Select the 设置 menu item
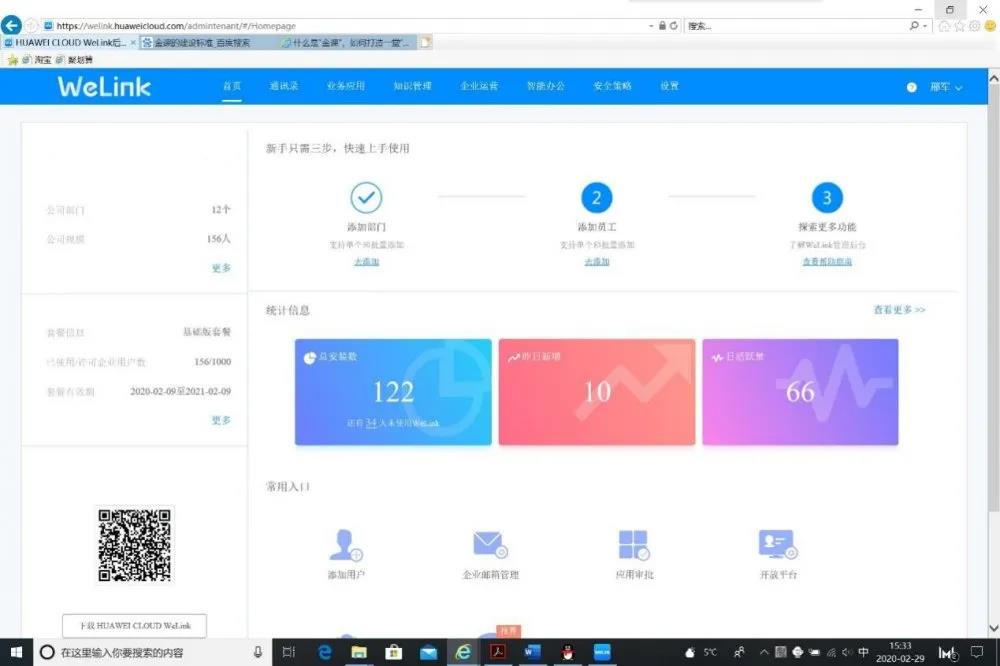Viewport: 1000px width, 666px height. click(669, 86)
